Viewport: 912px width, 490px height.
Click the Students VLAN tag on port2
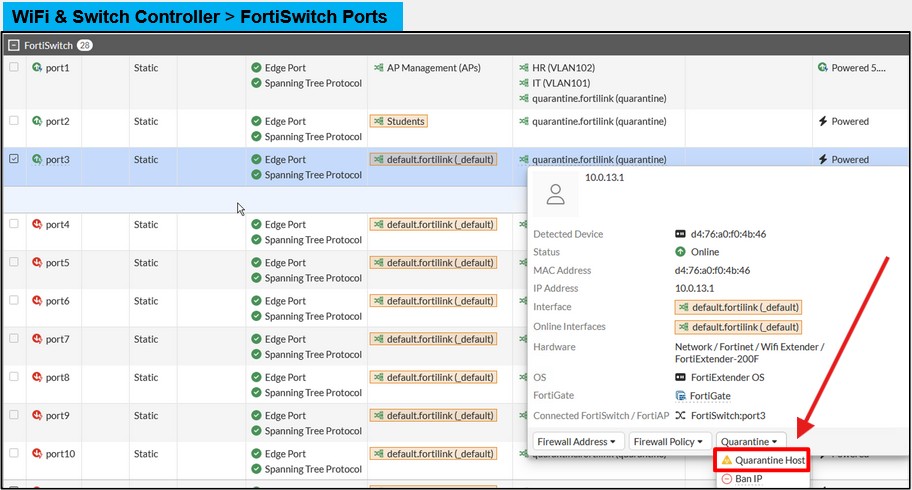coord(399,121)
